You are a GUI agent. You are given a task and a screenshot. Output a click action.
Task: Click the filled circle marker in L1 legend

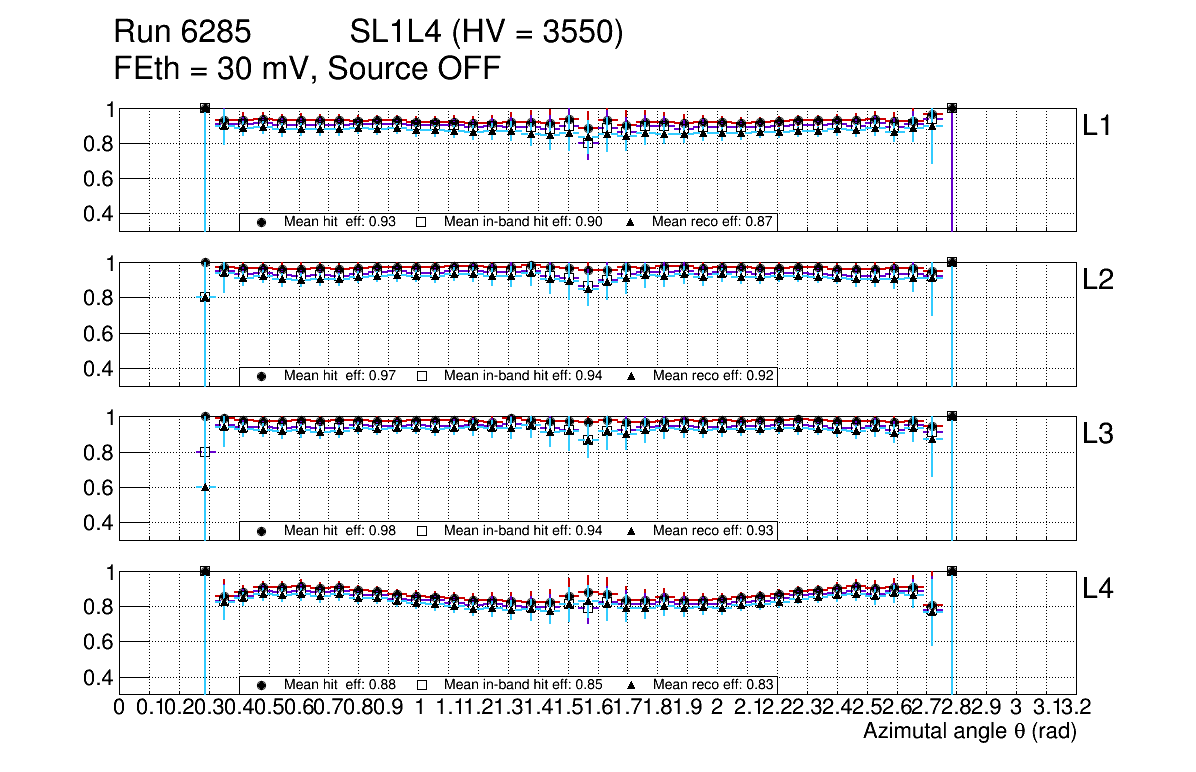pyautogui.click(x=261, y=222)
